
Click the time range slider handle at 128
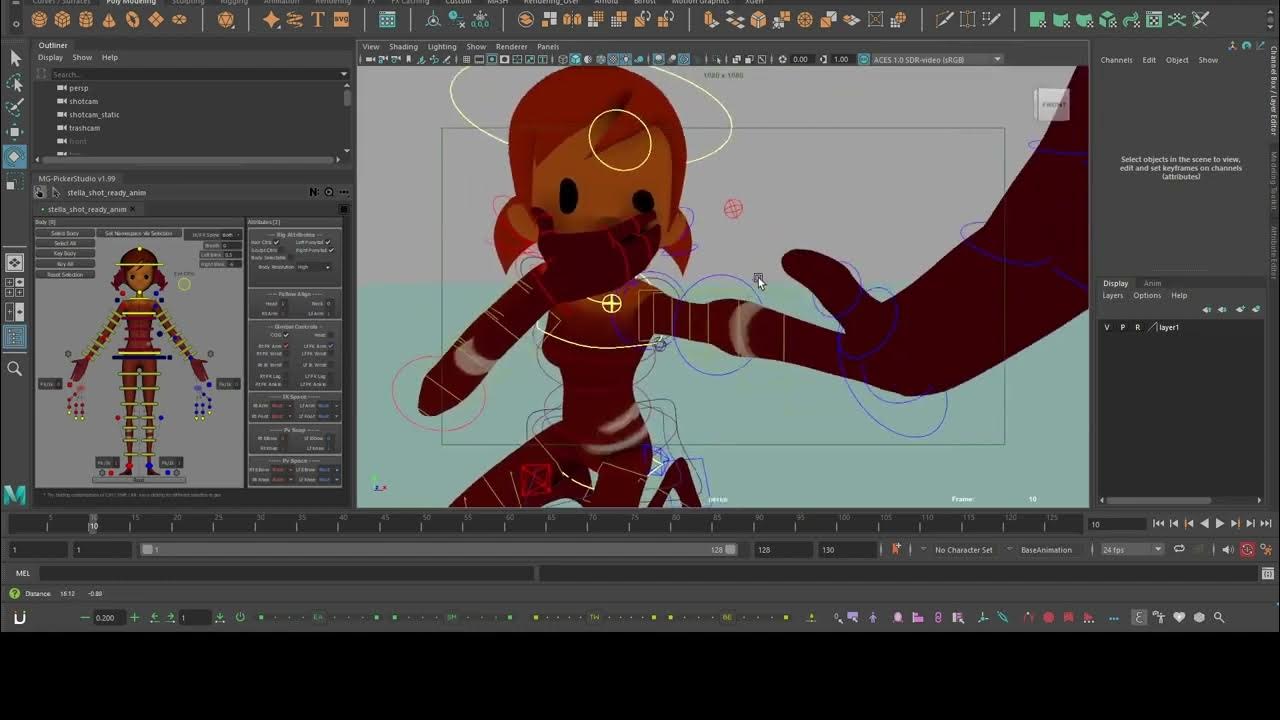(x=730, y=549)
